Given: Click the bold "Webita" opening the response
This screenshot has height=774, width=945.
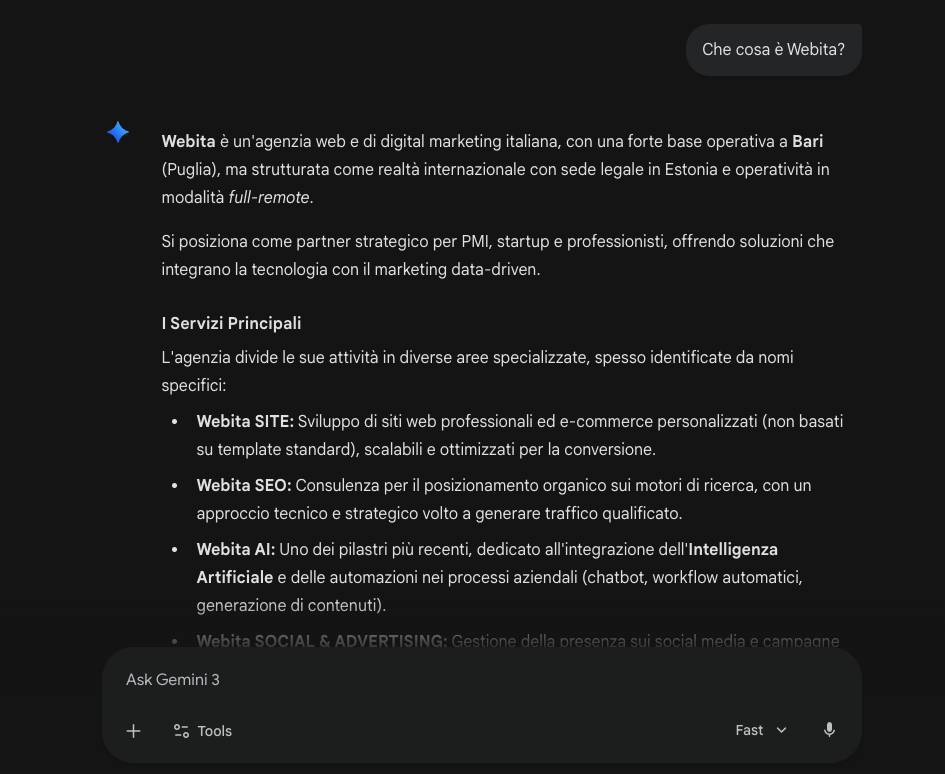Looking at the screenshot, I should coord(188,141).
